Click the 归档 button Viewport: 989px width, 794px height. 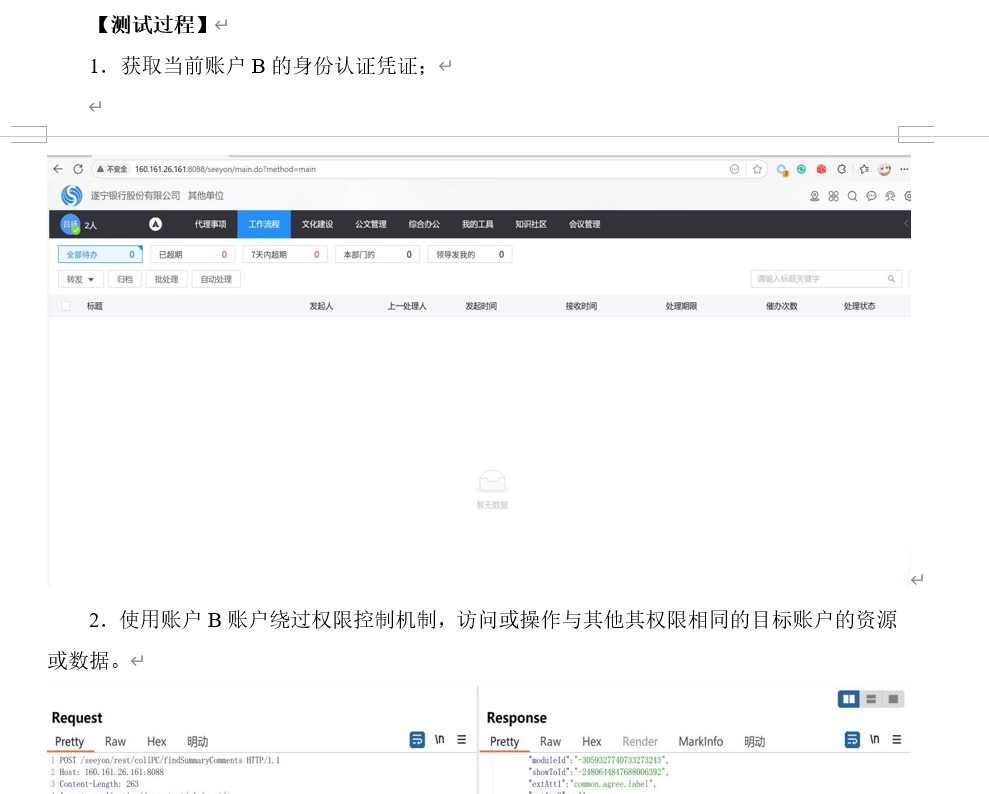125,279
